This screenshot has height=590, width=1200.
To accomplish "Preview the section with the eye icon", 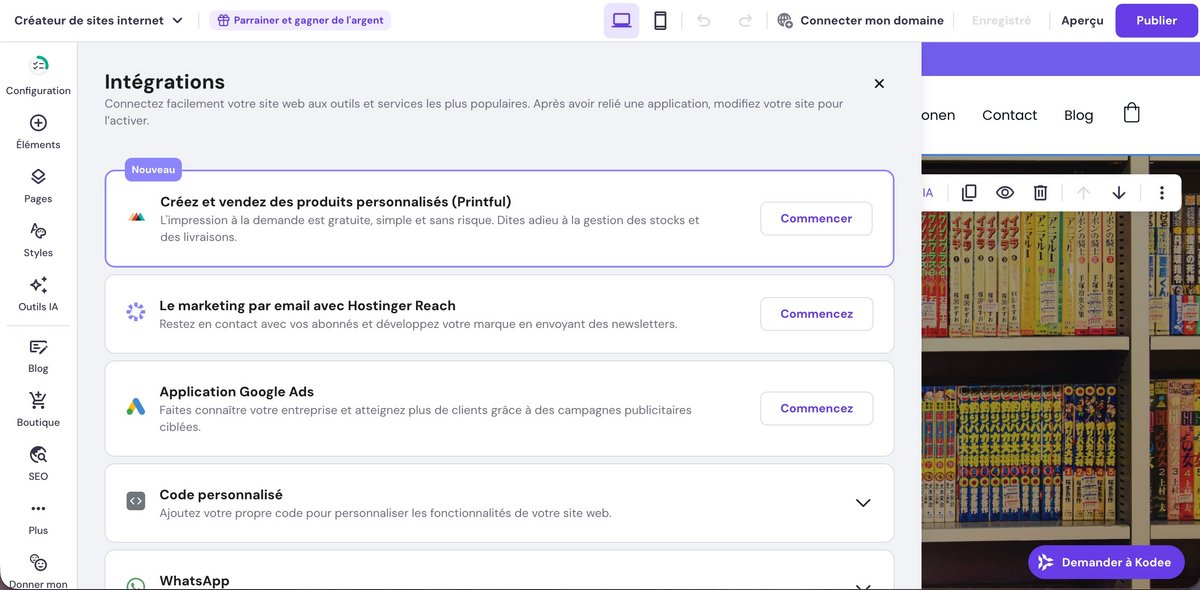I will click(x=1004, y=191).
